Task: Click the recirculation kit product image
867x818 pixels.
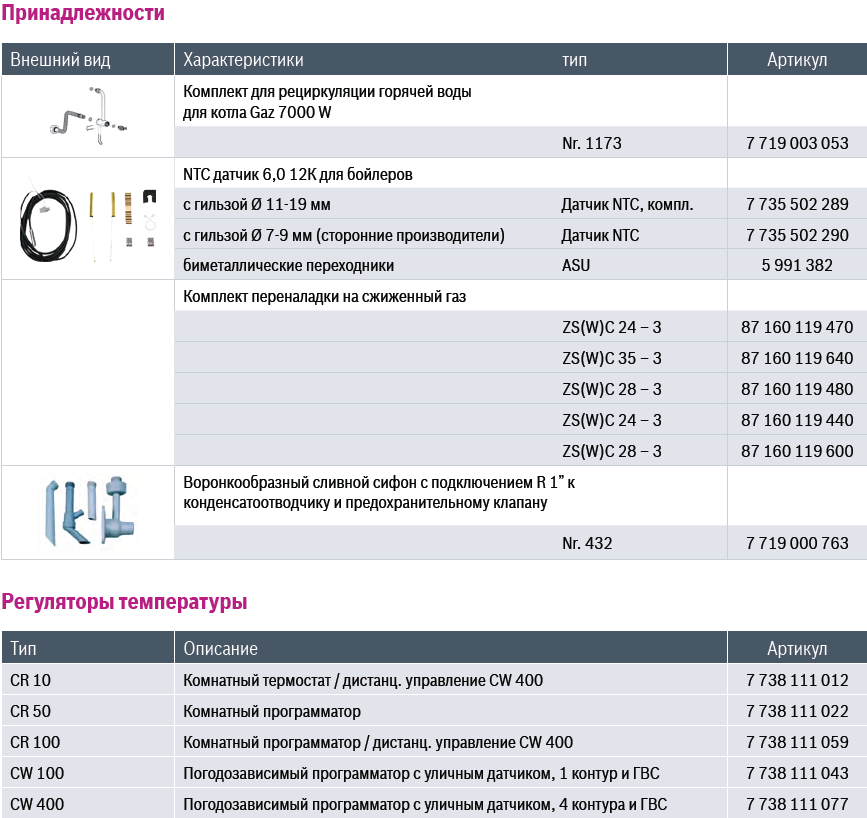Action: (88, 116)
